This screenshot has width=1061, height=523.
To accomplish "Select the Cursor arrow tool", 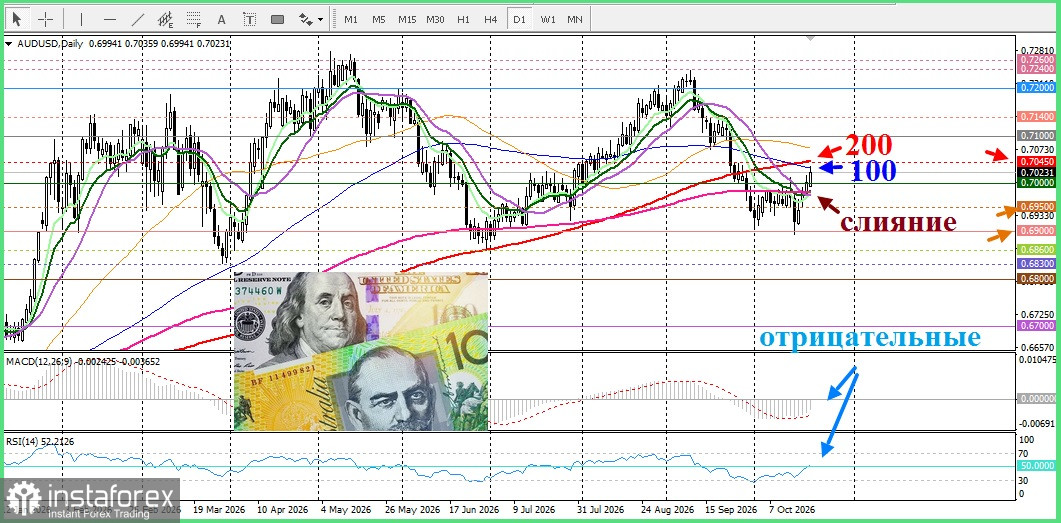I will click(18, 19).
